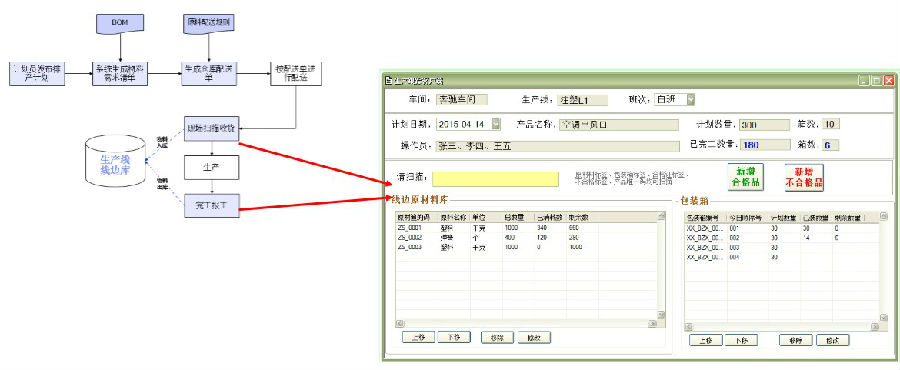Click 上移 under the packing box table
The image size is (900, 370).
click(705, 340)
